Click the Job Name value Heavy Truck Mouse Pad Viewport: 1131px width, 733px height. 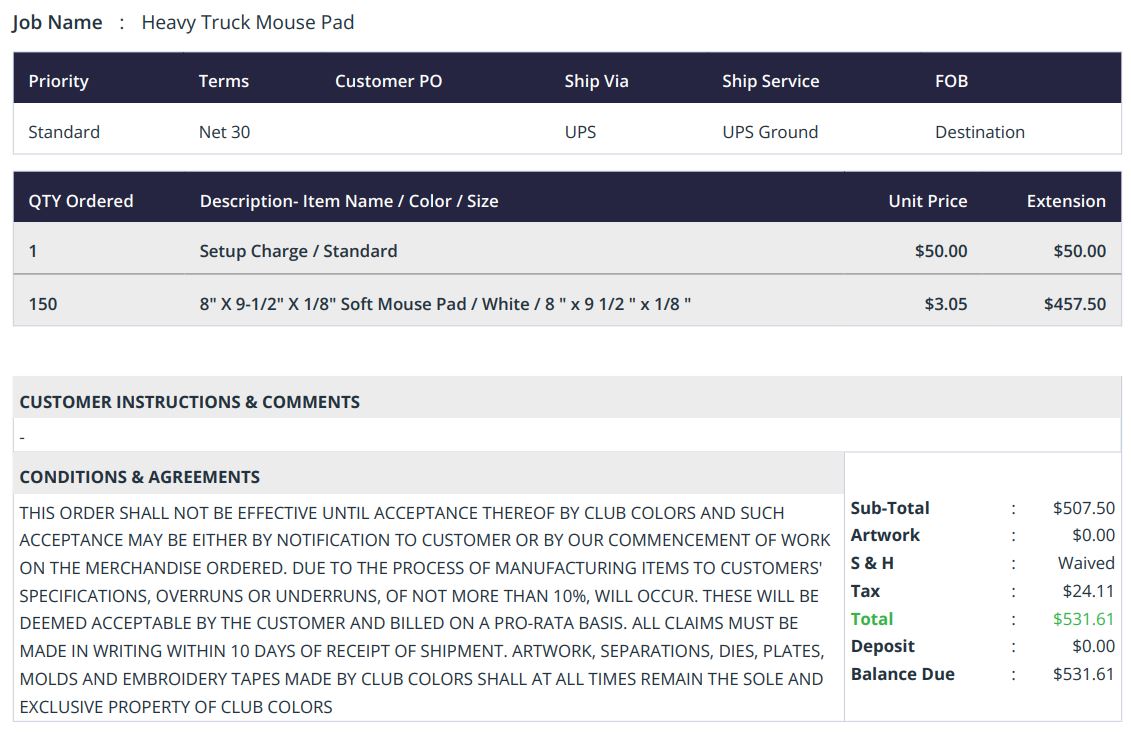(247, 22)
